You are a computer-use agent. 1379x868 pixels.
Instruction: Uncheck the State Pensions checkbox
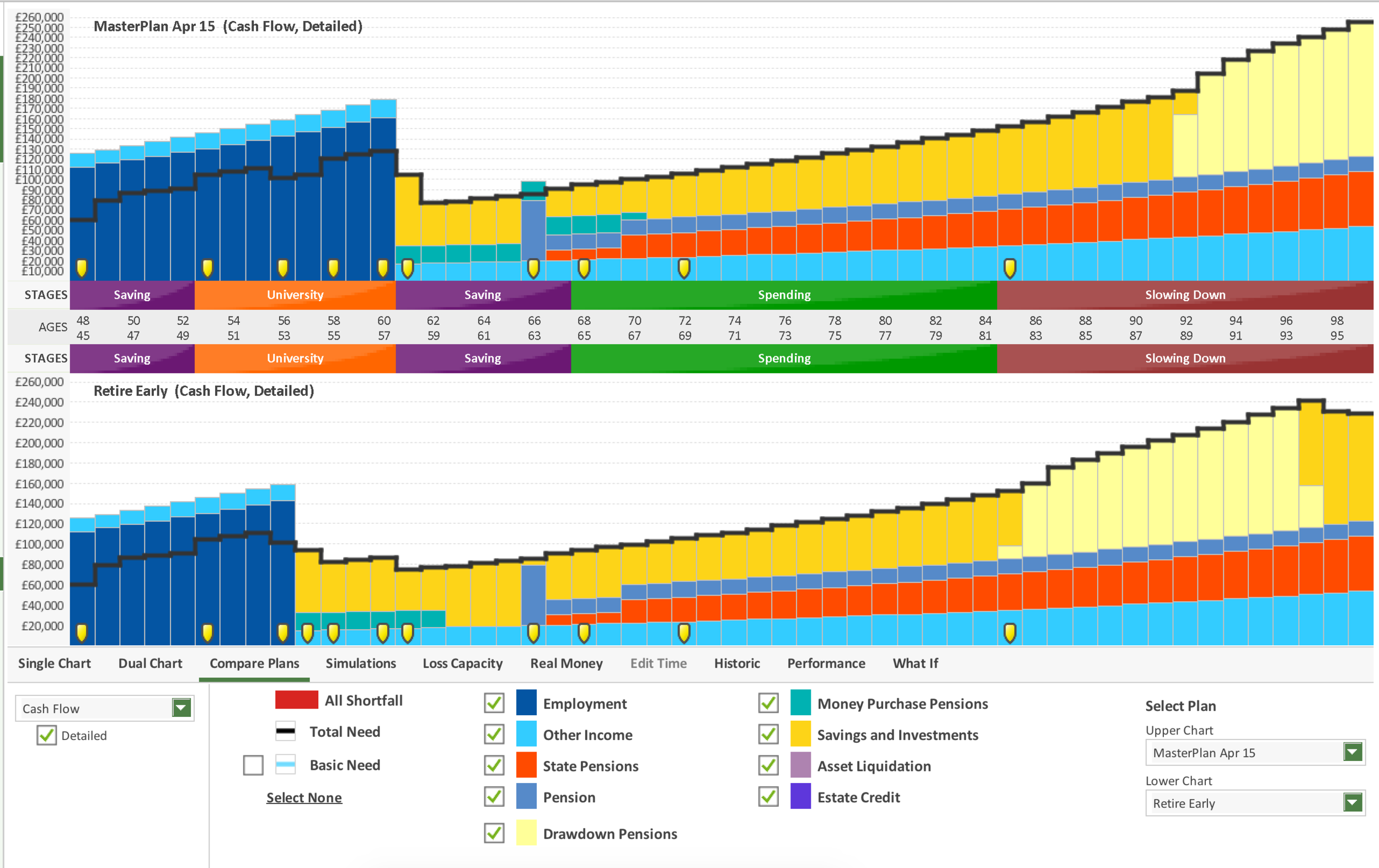click(494, 765)
